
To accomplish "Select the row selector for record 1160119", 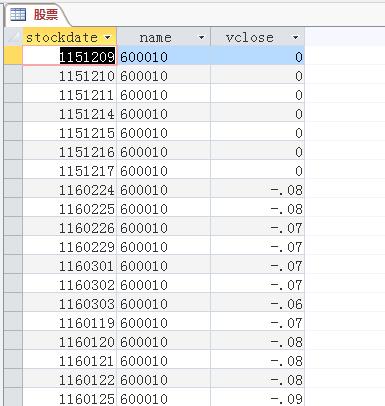I will point(13,322).
